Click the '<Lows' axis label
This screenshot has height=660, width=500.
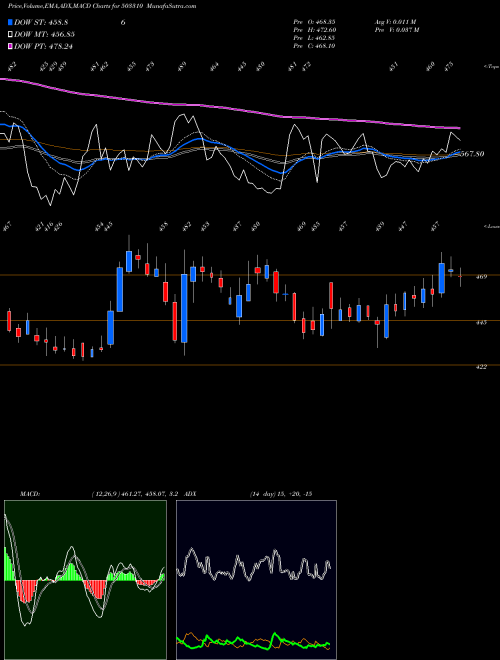coord(491,226)
